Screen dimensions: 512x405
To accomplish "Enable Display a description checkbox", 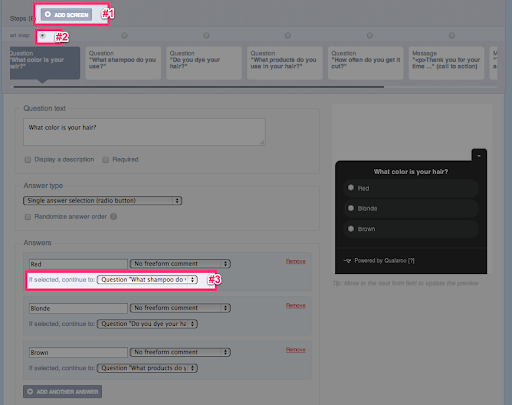I will point(28,160).
